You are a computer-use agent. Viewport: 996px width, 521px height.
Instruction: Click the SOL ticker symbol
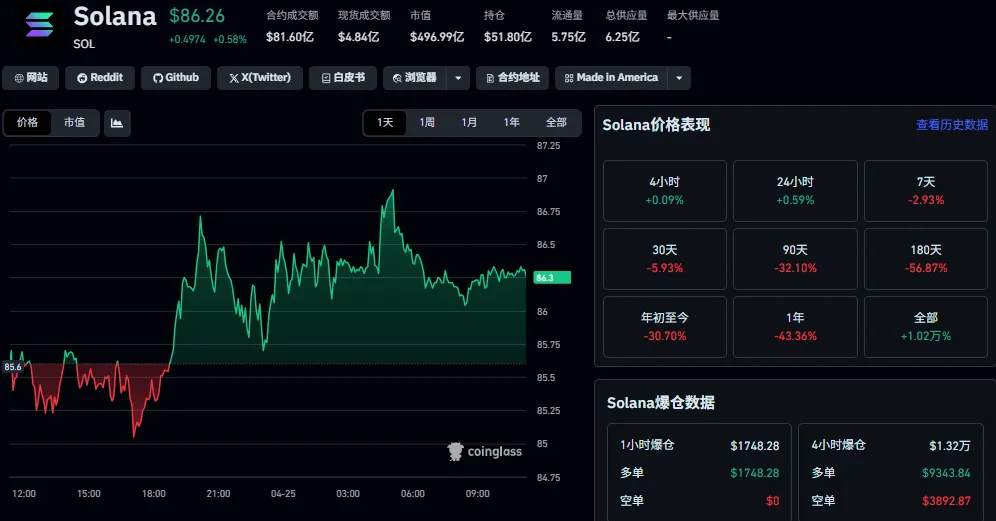(84, 44)
